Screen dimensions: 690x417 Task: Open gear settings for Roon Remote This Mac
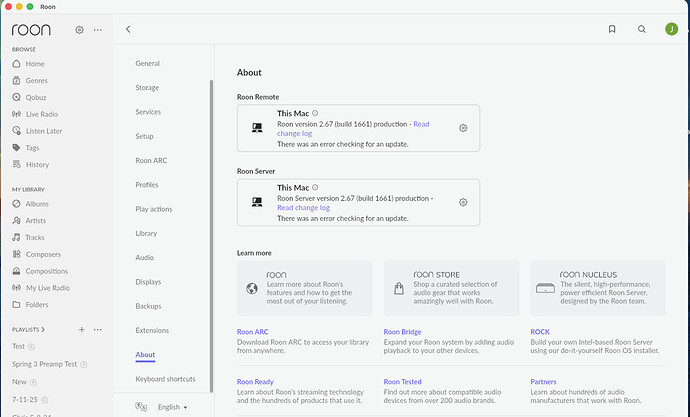pos(463,128)
